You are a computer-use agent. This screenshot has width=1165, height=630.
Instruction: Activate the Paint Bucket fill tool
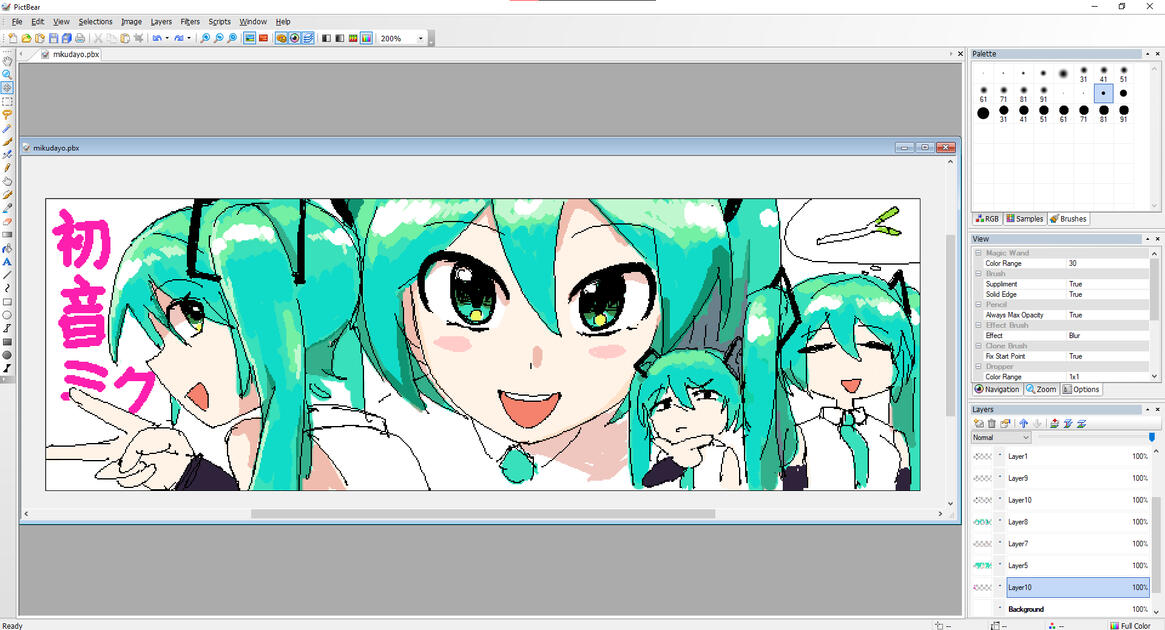(x=7, y=248)
